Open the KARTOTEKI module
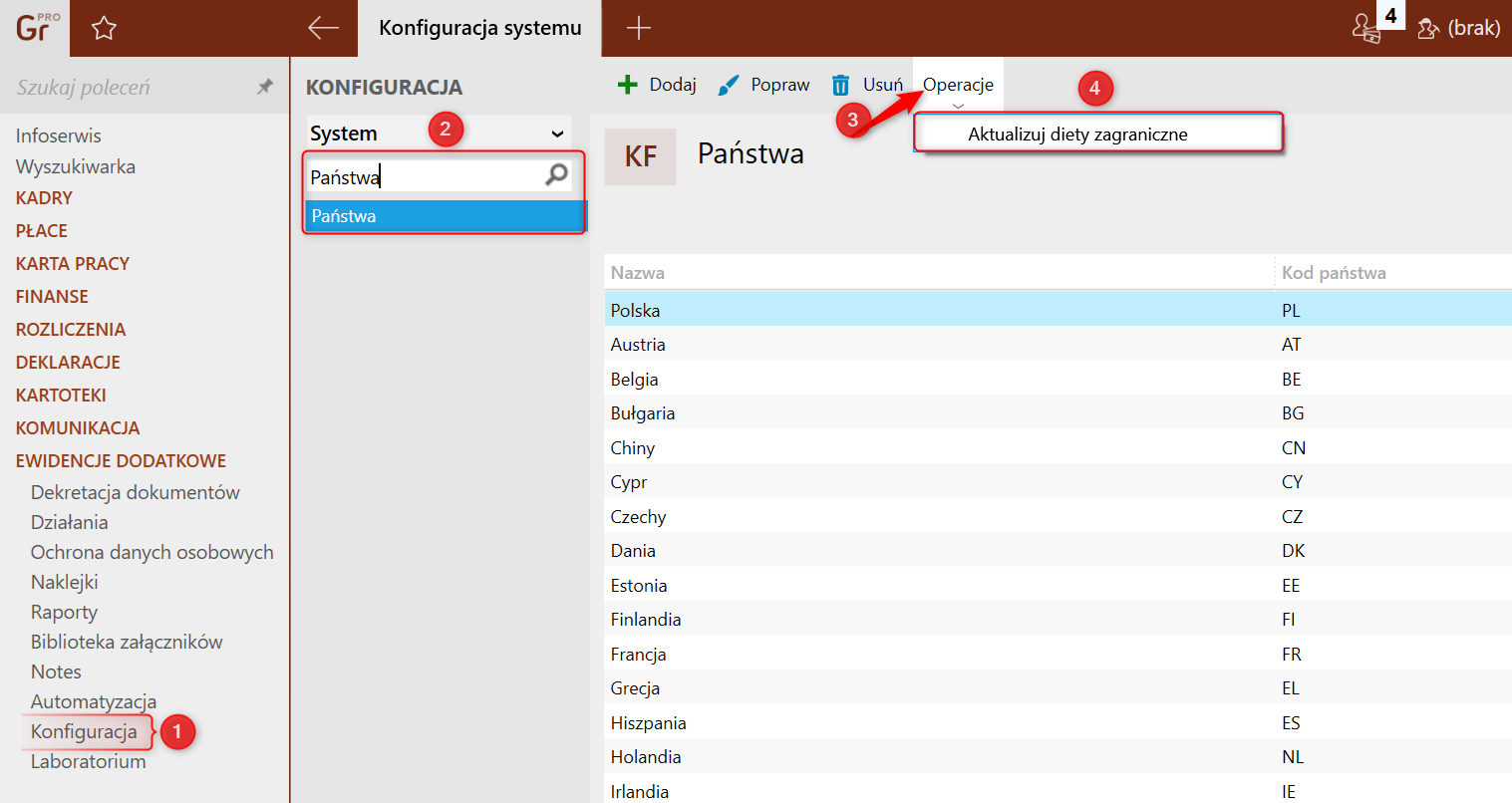The image size is (1512, 803). click(x=61, y=395)
